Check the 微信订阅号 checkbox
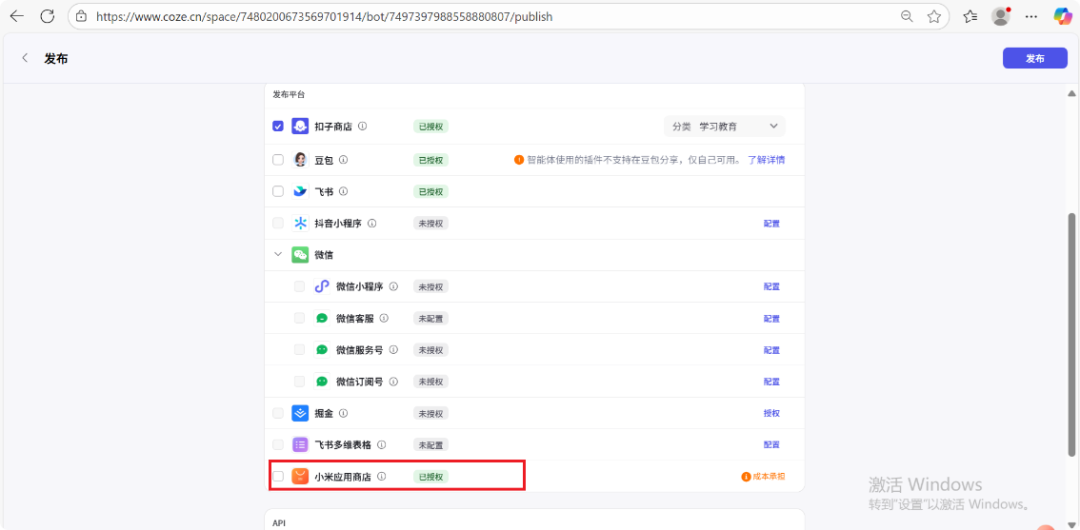 300,382
